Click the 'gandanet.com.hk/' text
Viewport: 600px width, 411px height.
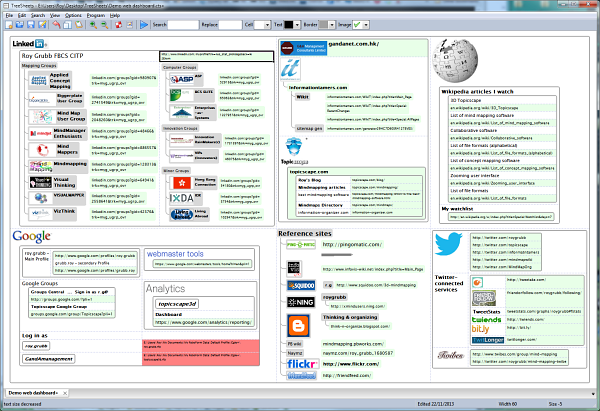[354, 44]
